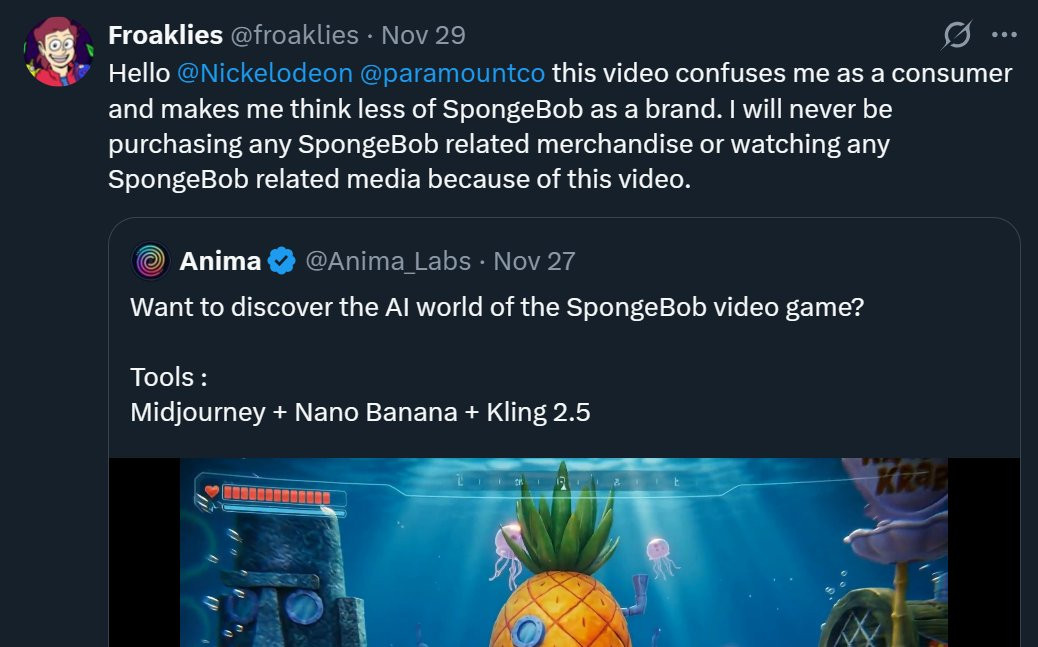Click the pink jellyfish right of pineapple leaves
1038x647 pixels.
(x=657, y=550)
